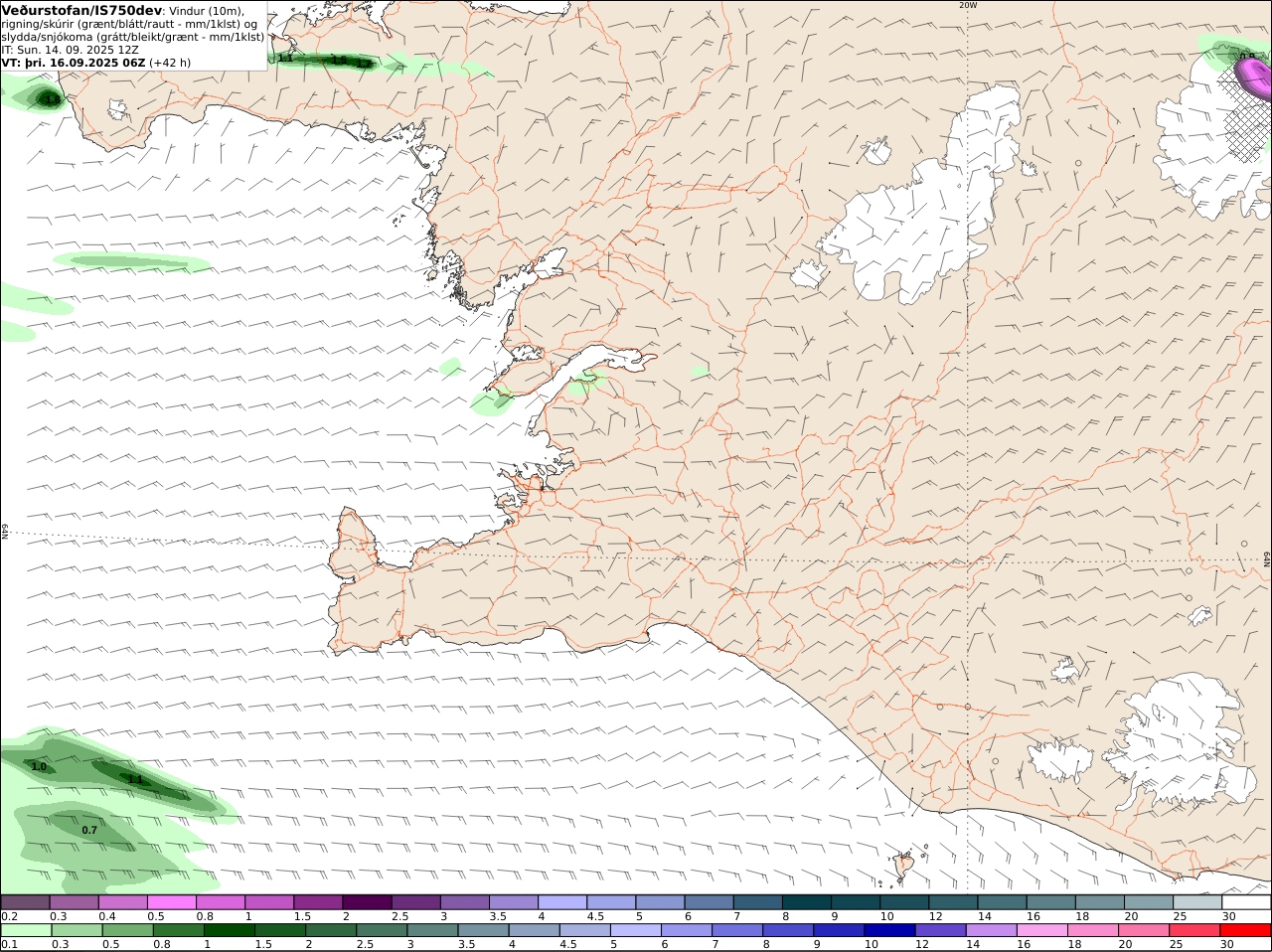The height and width of the screenshot is (952, 1272).
Task: Click the 'rigning/skúrir' legend description line
Action: point(129,24)
